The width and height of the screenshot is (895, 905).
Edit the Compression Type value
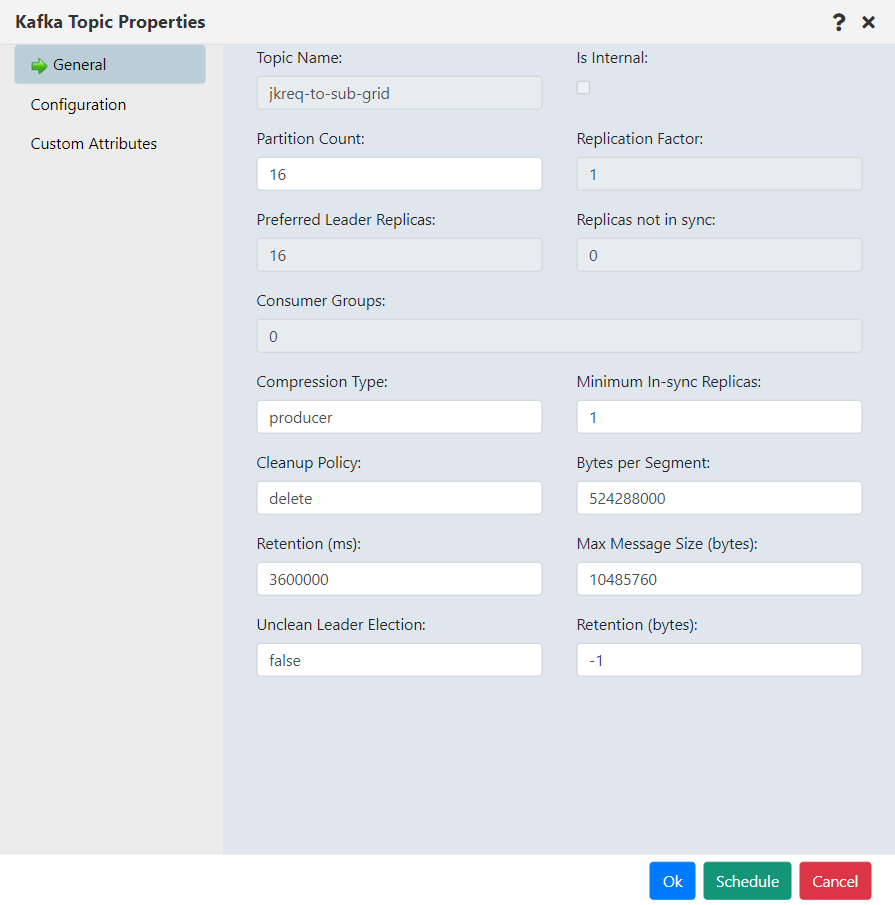[399, 416]
